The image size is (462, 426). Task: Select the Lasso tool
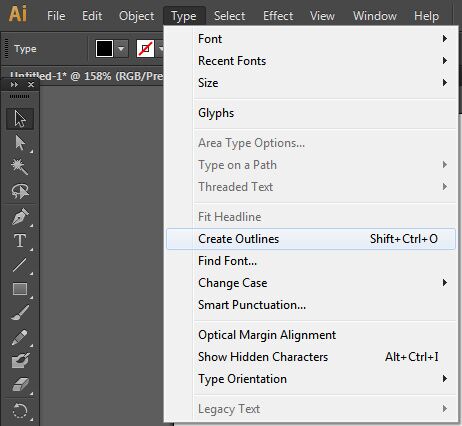tap(20, 191)
